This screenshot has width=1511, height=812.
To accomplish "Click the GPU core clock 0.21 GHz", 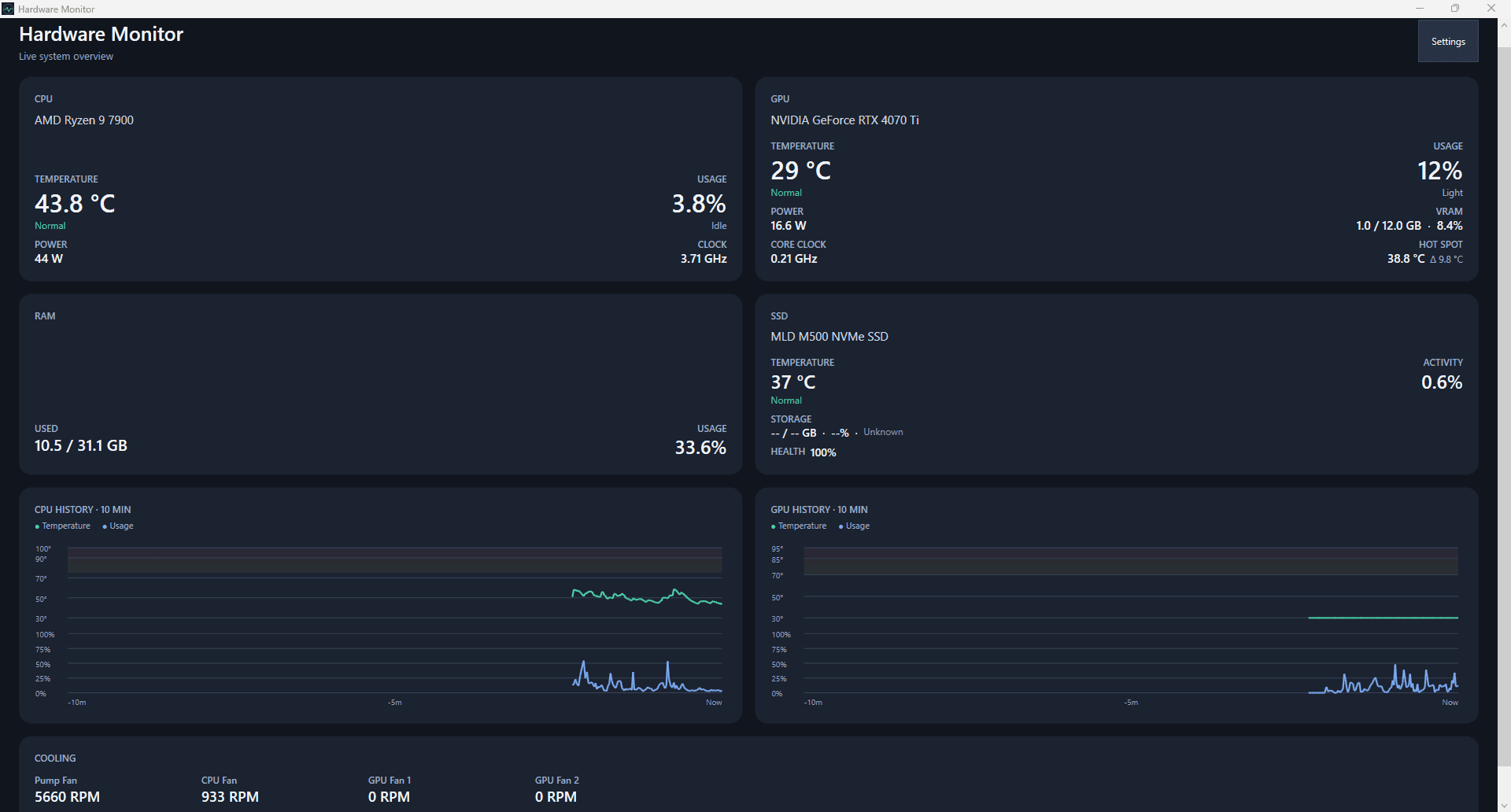I will (x=794, y=259).
